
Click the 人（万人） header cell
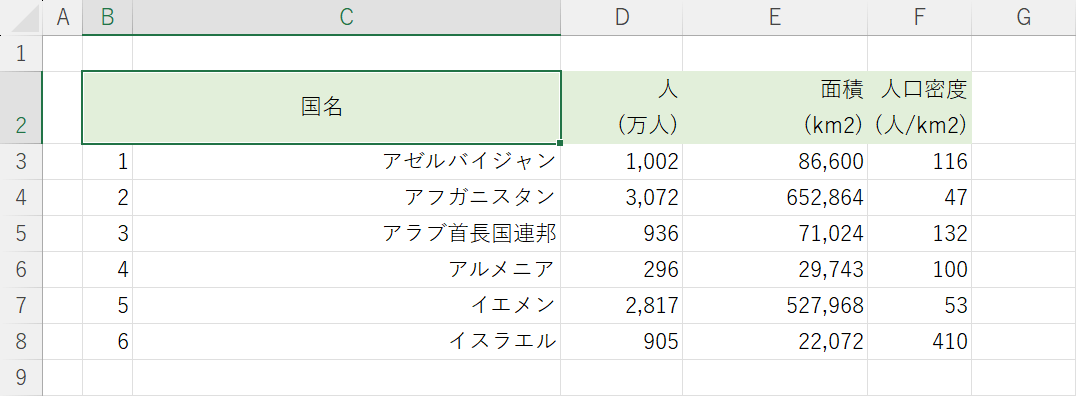622,107
